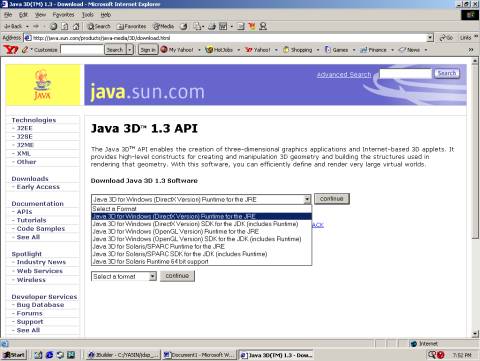
Task: Click the java.sun.com site Search button
Action: click(x=447, y=73)
